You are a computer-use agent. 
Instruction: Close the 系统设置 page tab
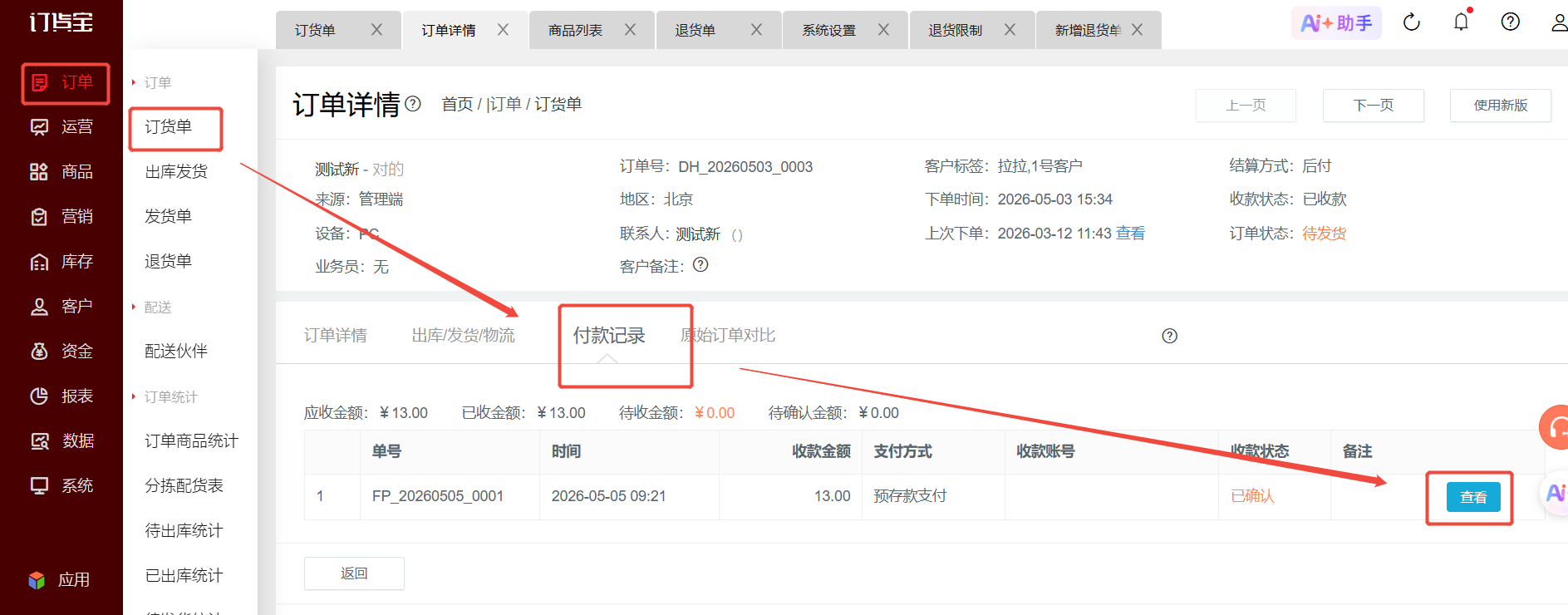click(883, 30)
